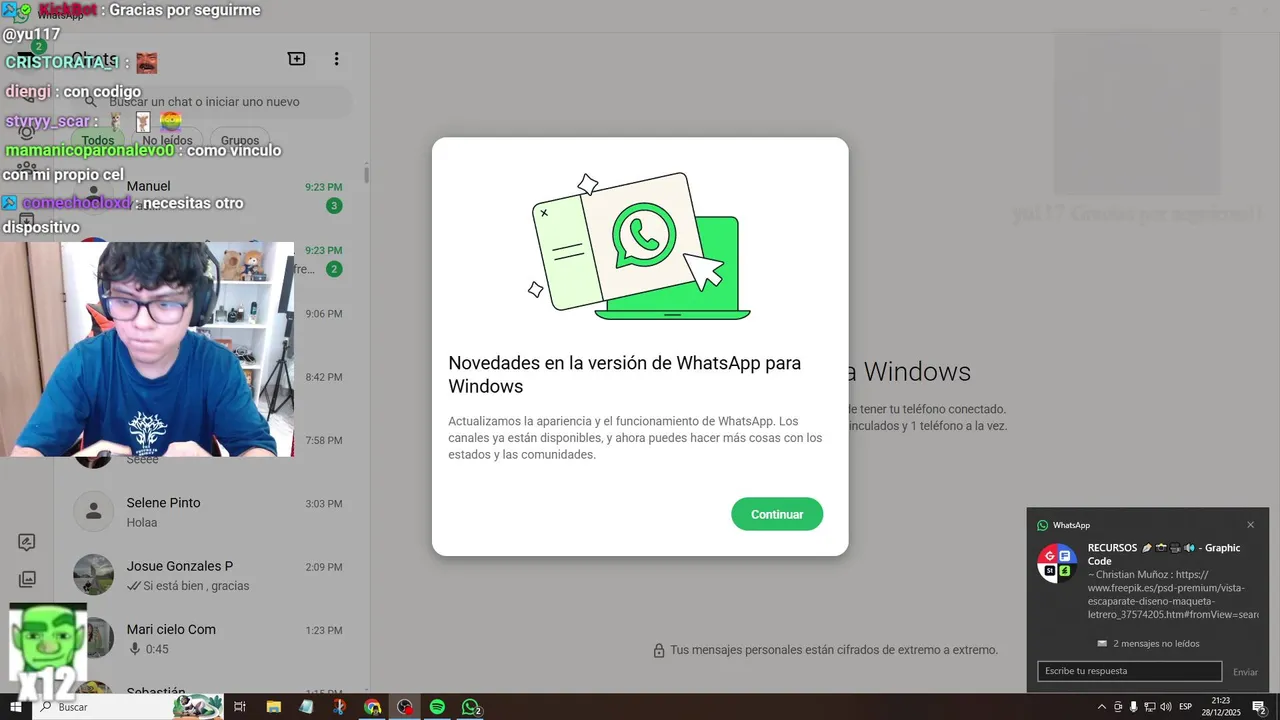This screenshot has height=720, width=1280.
Task: Open Google Chrome from the taskbar
Action: pos(372,707)
